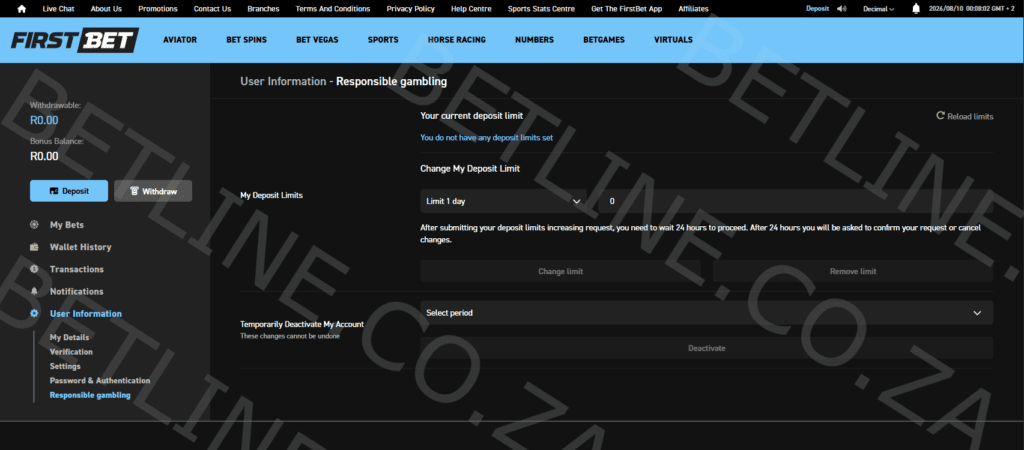Click the My Bets sidebar icon
Screen dimensions: 1024x450
(x=34, y=225)
